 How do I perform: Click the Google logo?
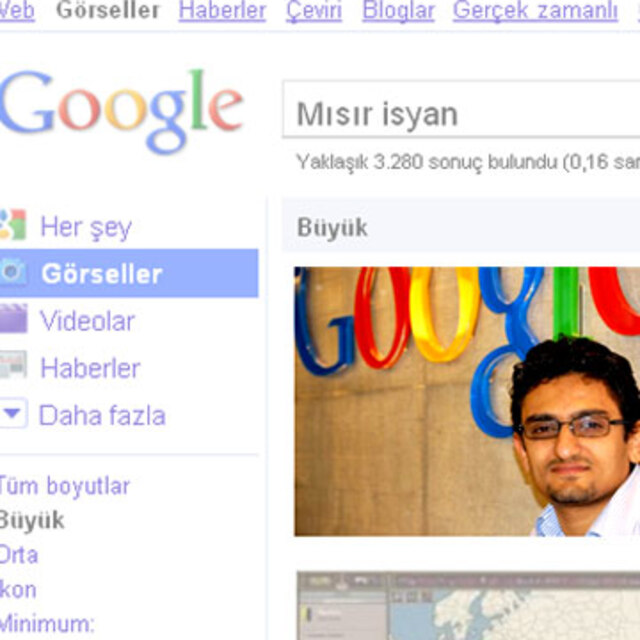[122, 111]
